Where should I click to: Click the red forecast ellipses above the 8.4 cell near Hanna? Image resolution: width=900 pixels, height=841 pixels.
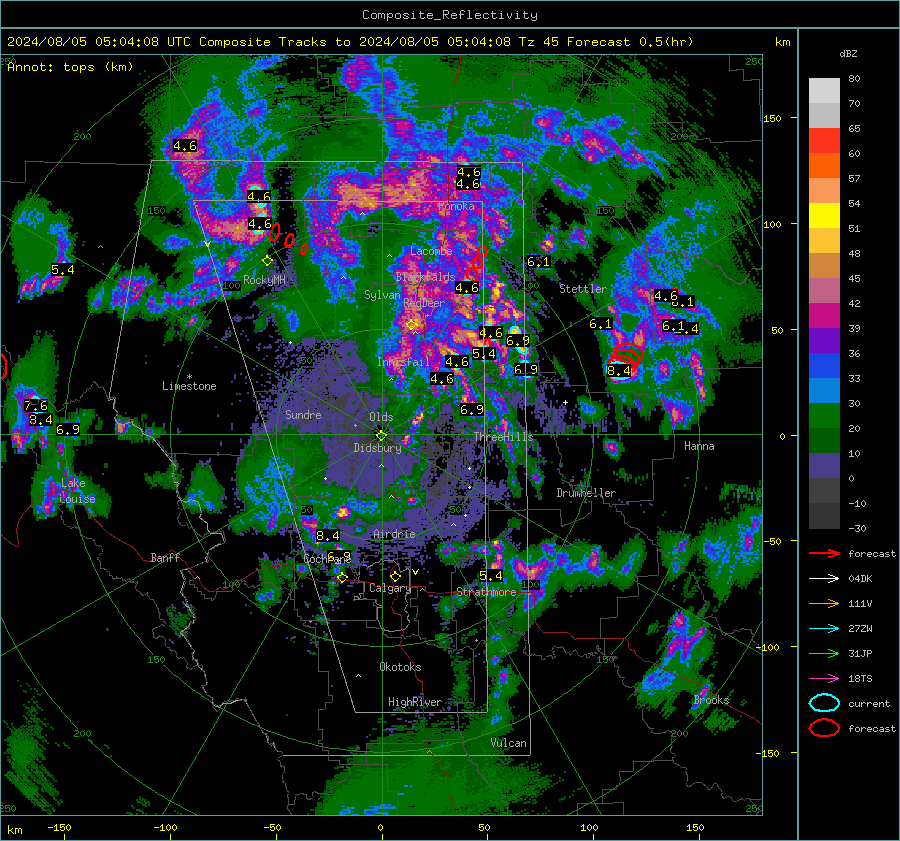coord(626,354)
